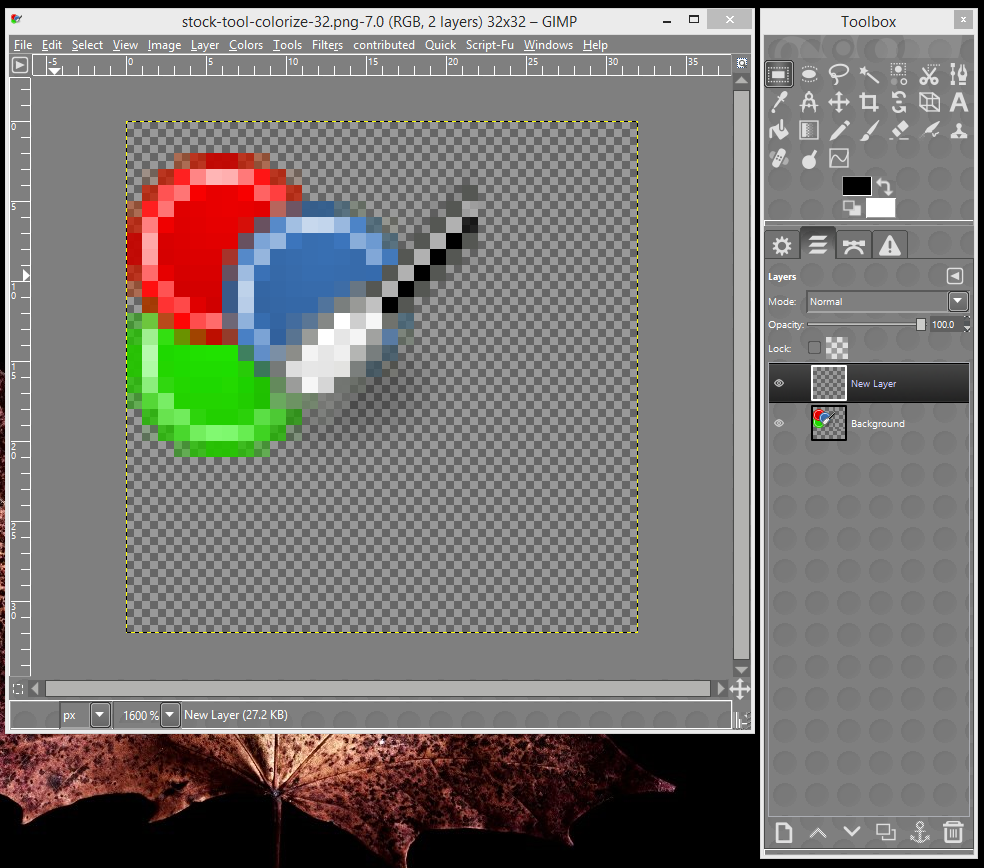The width and height of the screenshot is (984, 868).
Task: Select the Heal bandage tool
Action: (779, 158)
